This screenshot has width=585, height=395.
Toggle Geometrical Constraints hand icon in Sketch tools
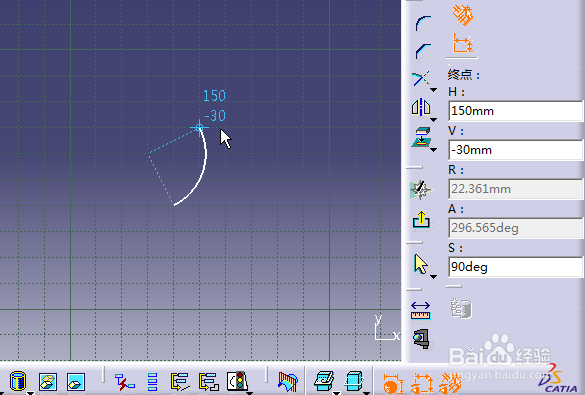(x=463, y=15)
